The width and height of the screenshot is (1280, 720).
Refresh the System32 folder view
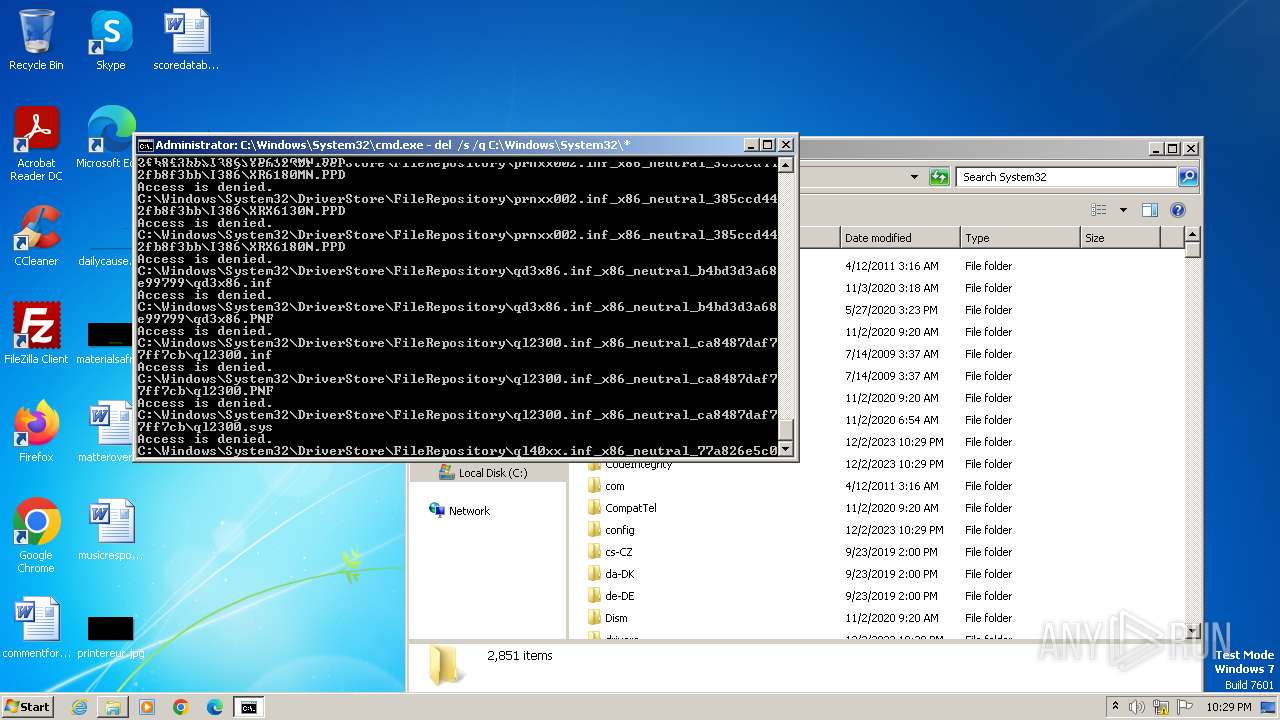pyautogui.click(x=939, y=177)
